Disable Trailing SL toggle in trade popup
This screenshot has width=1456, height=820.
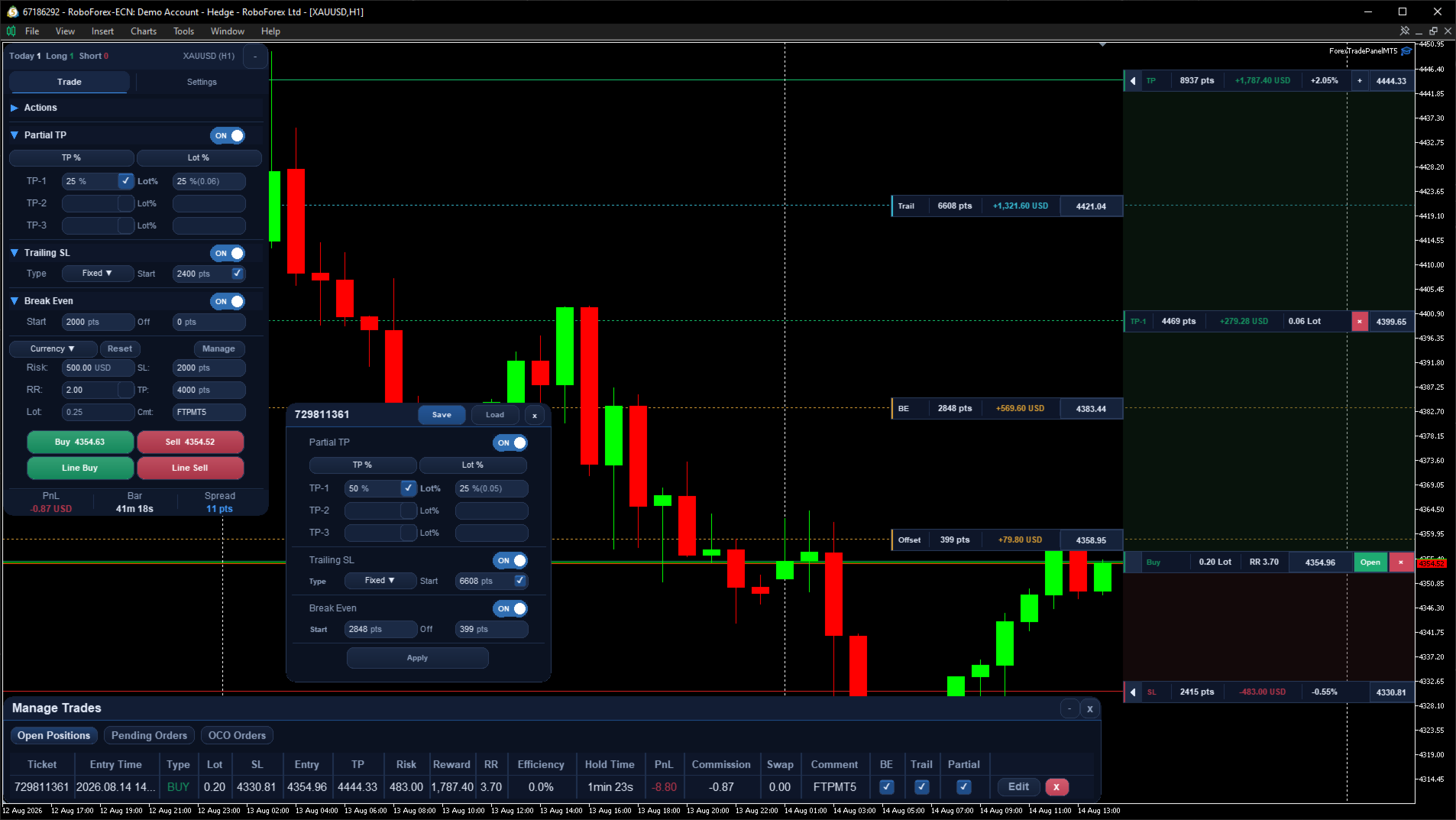click(x=510, y=561)
